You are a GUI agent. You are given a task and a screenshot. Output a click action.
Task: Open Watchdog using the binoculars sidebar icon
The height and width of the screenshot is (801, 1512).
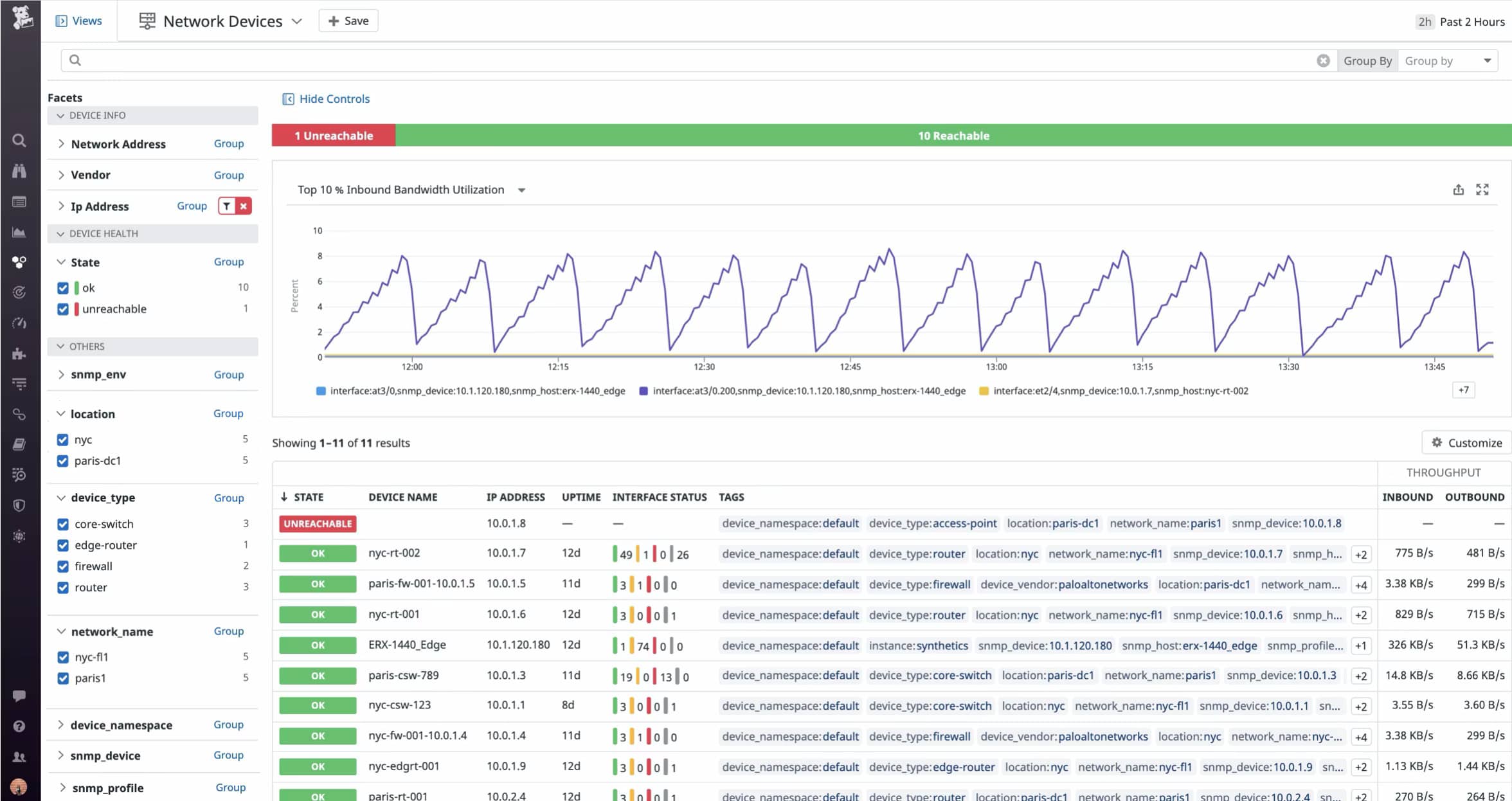(x=19, y=170)
